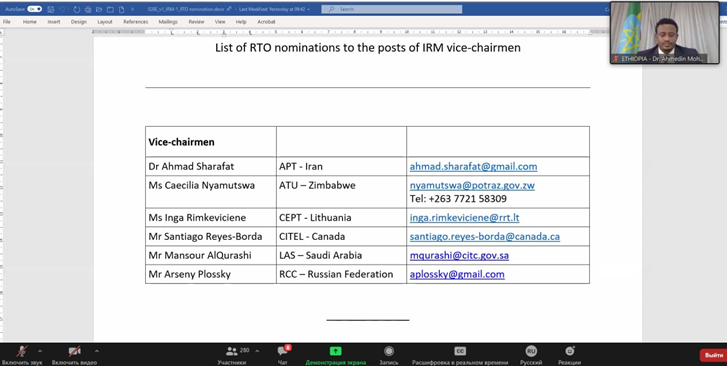Switch to the Review ribbon tab
727x366 pixels.
196,22
